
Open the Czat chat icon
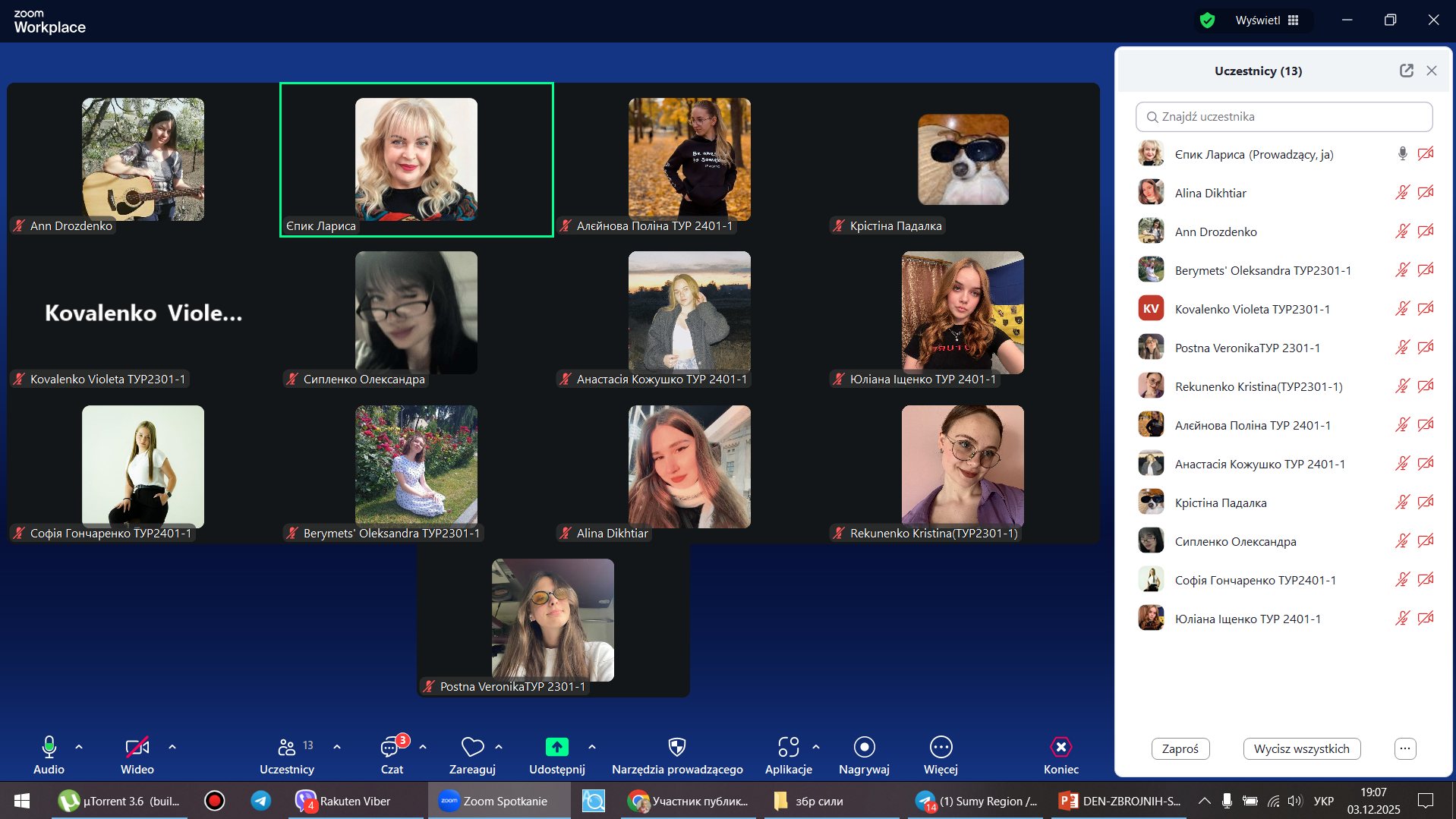(390, 748)
